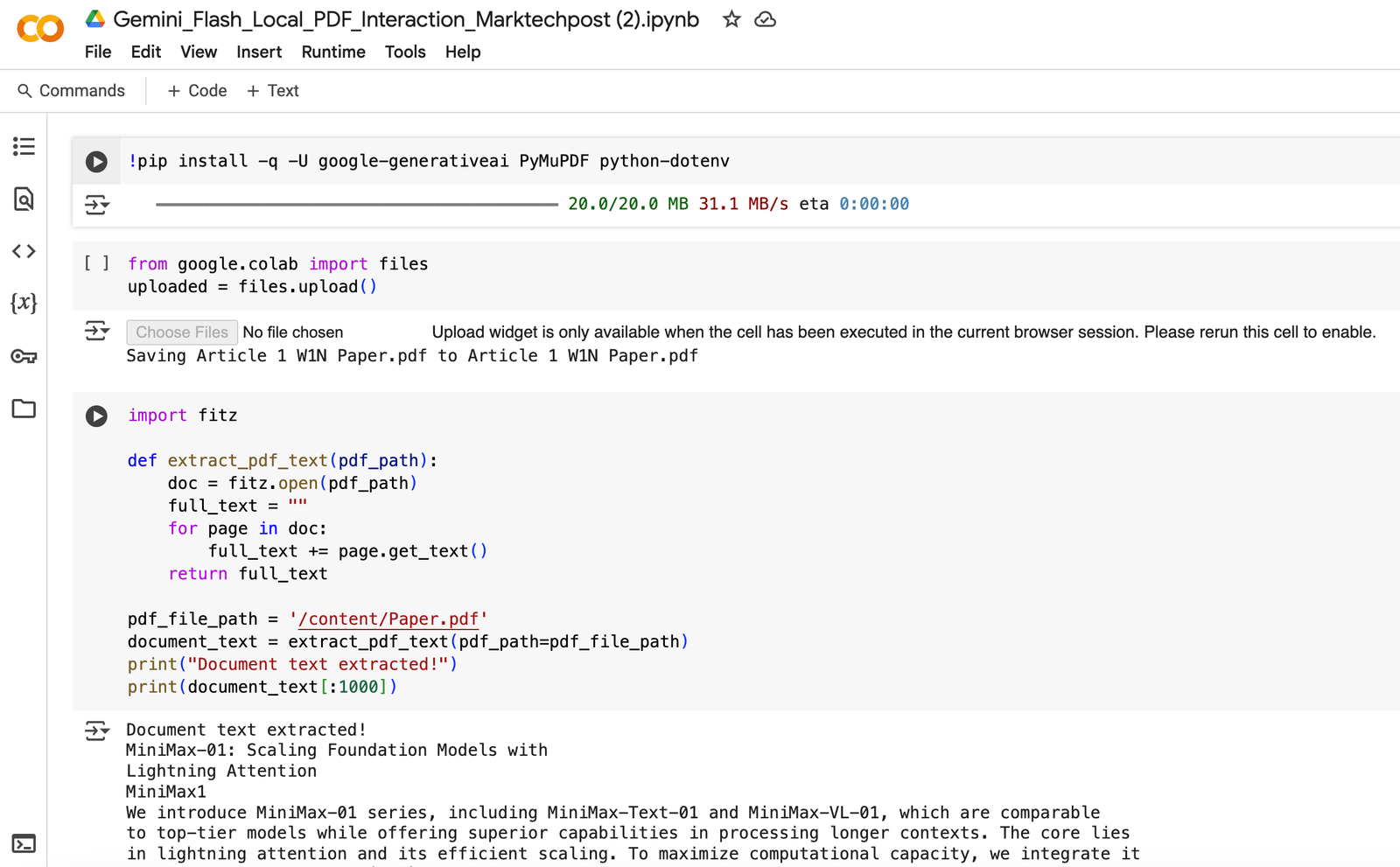Open the Code snippets sidebar icon
The image size is (1400, 867).
click(24, 251)
